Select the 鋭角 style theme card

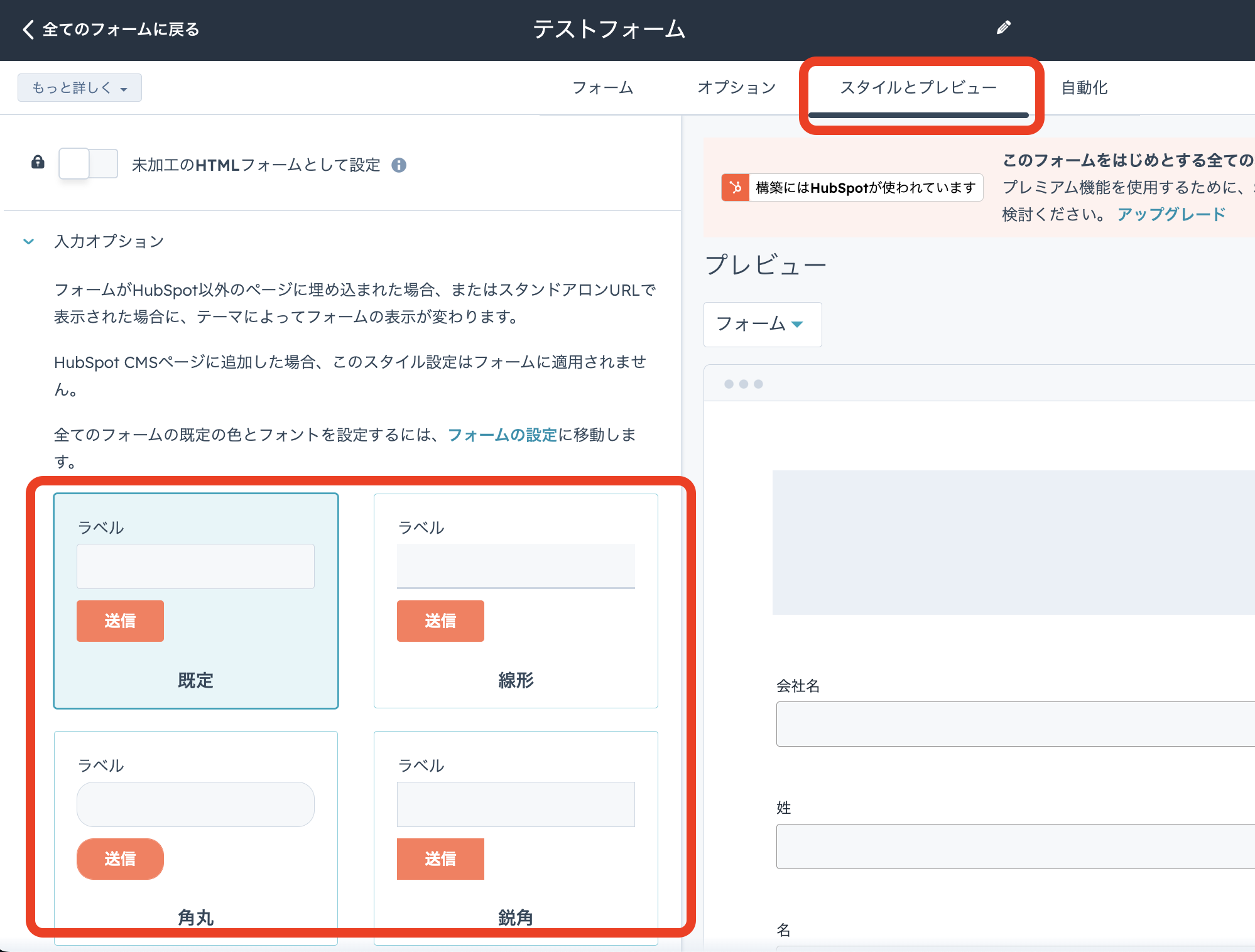pyautogui.click(x=516, y=838)
